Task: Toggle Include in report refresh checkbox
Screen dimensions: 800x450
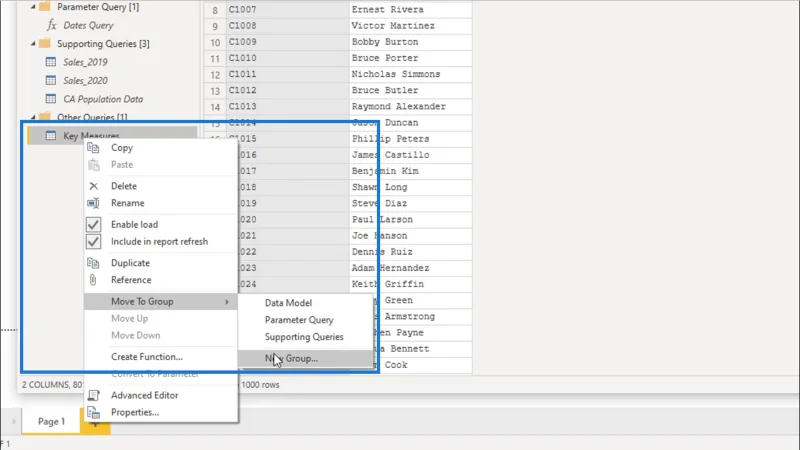Action: [x=93, y=241]
